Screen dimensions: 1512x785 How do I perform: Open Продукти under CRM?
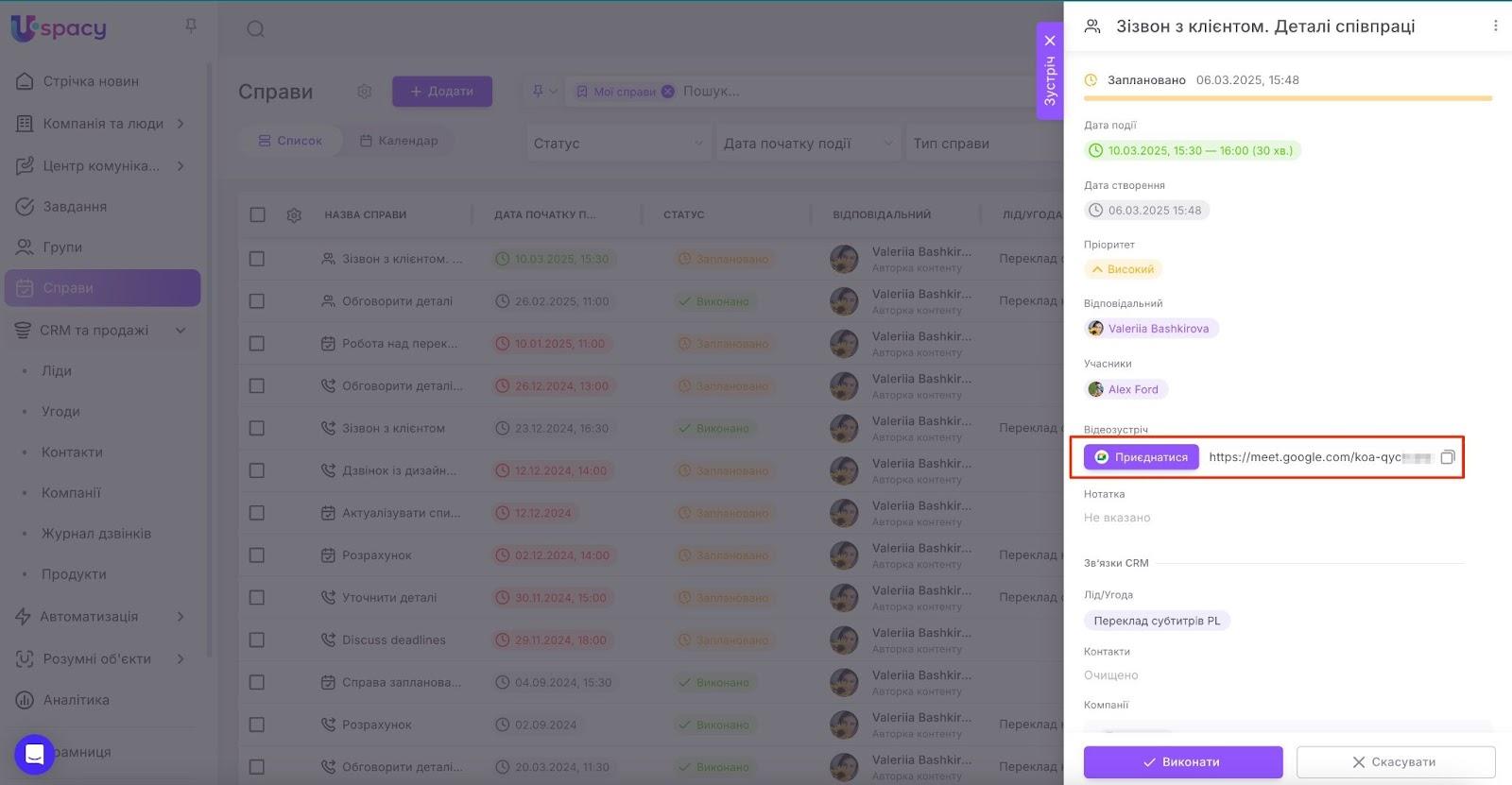click(74, 574)
